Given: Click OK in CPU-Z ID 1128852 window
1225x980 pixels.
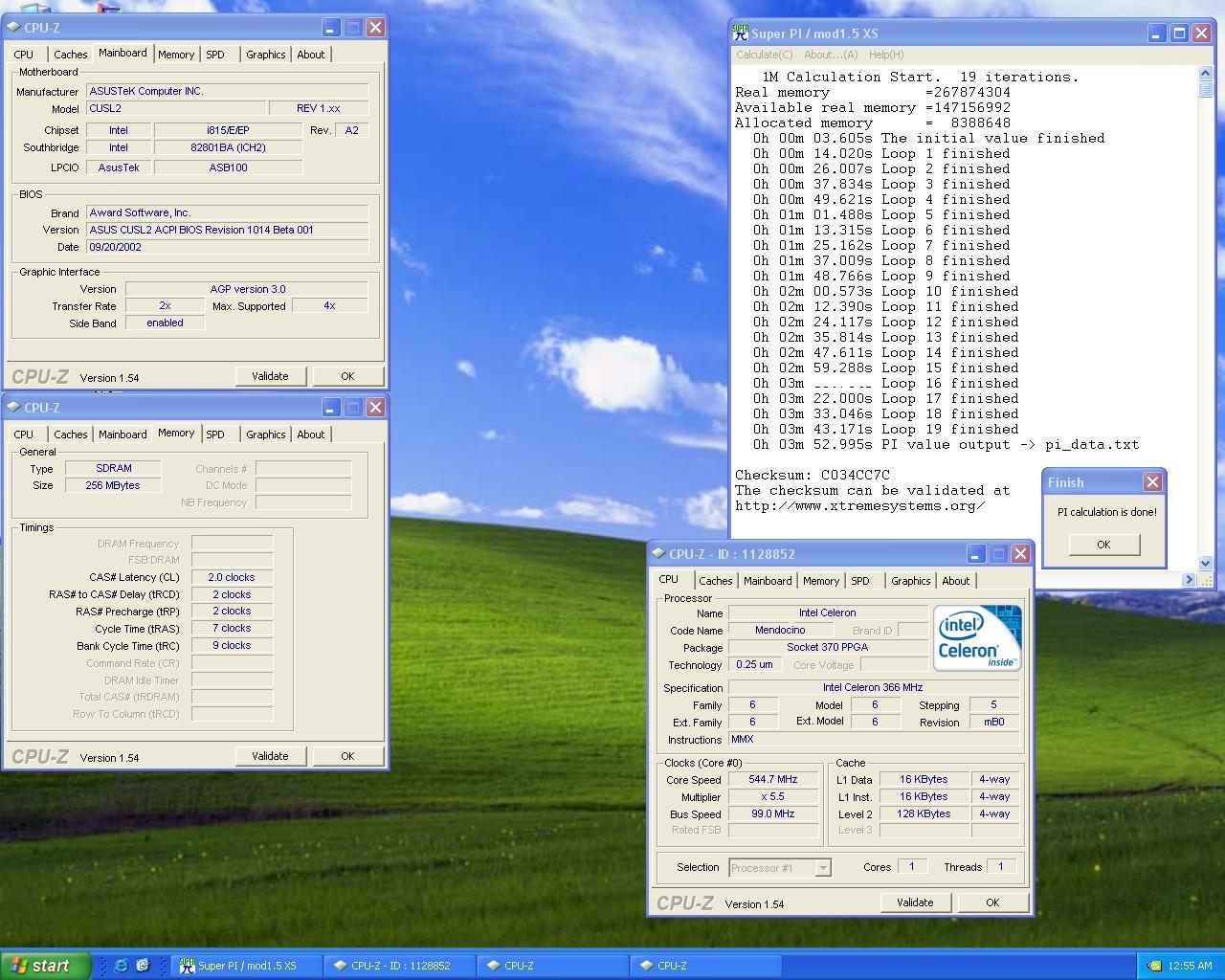Looking at the screenshot, I should click(992, 902).
